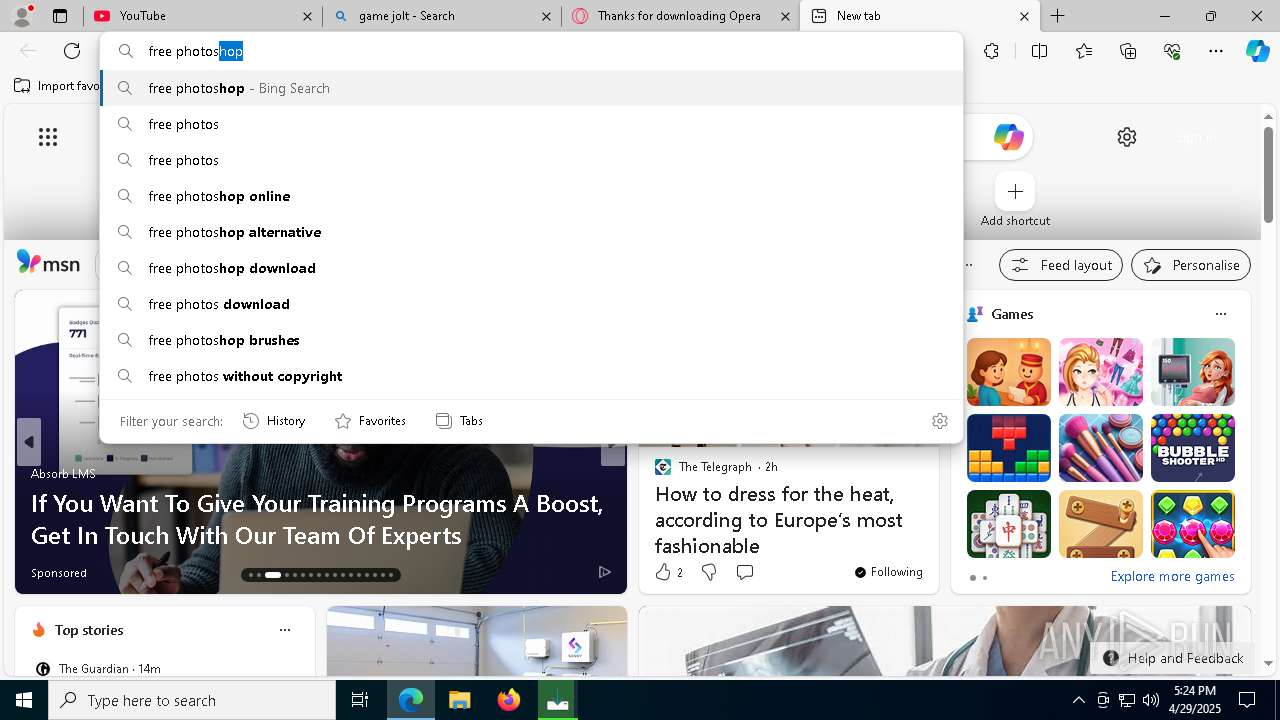
Task: Open page settings gear icon
Action: (x=1127, y=137)
